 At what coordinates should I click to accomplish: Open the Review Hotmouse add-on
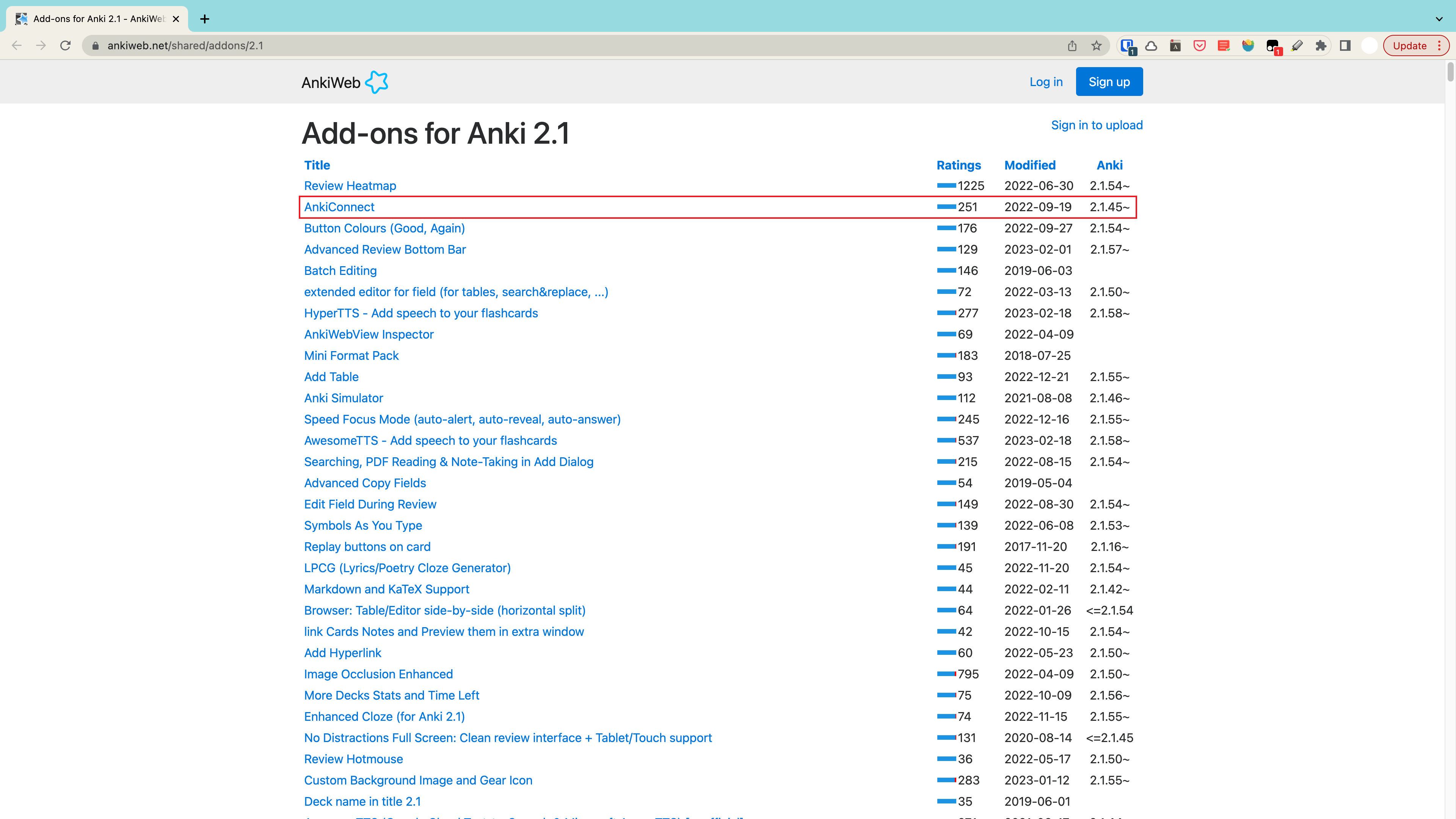tap(353, 759)
